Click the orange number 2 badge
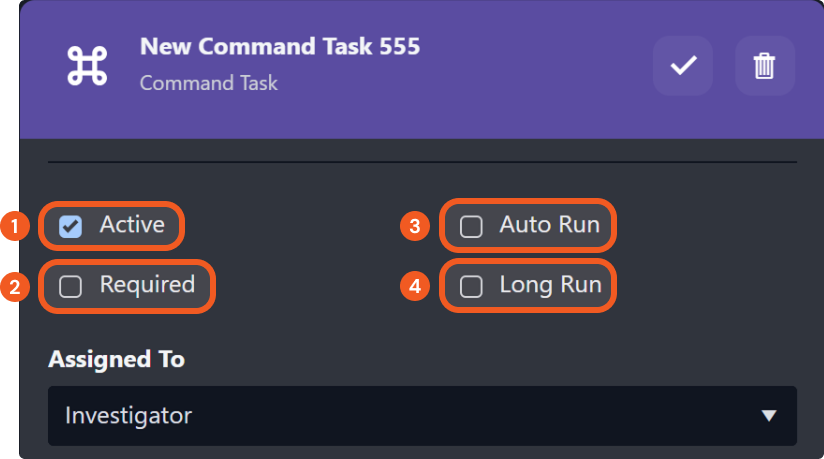Screen dimensions: 824x459 (14, 287)
